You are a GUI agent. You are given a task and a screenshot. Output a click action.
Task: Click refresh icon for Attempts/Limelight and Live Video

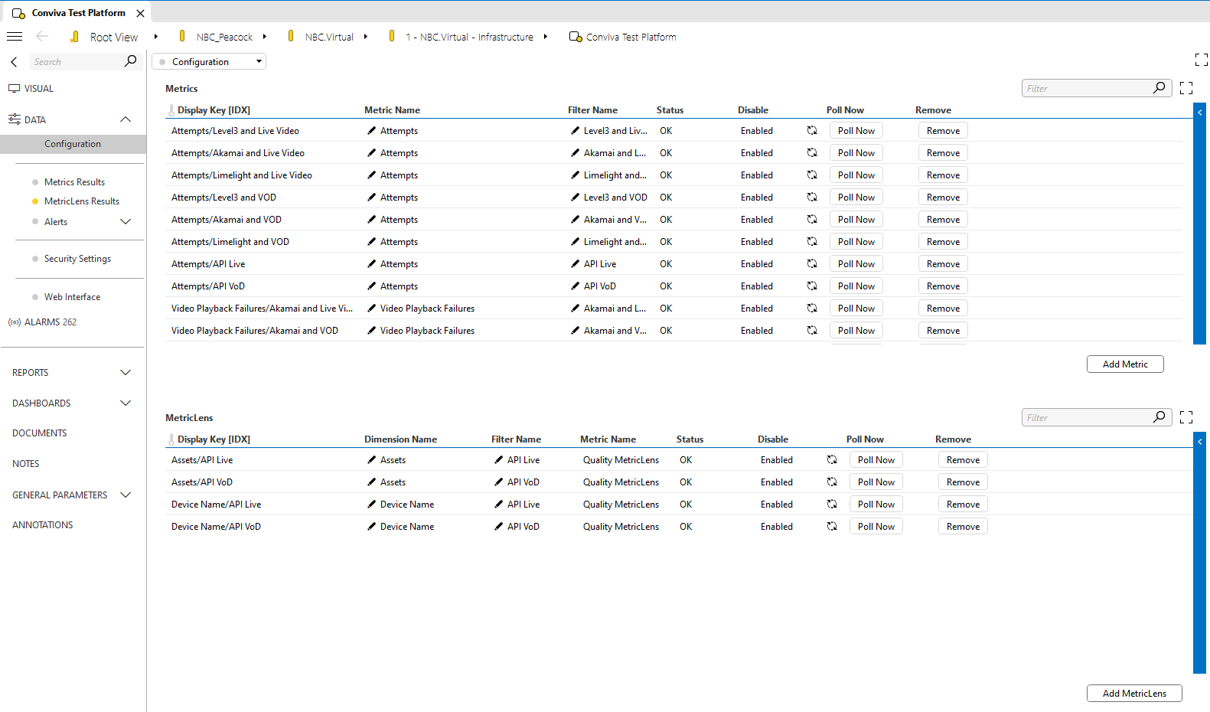812,175
